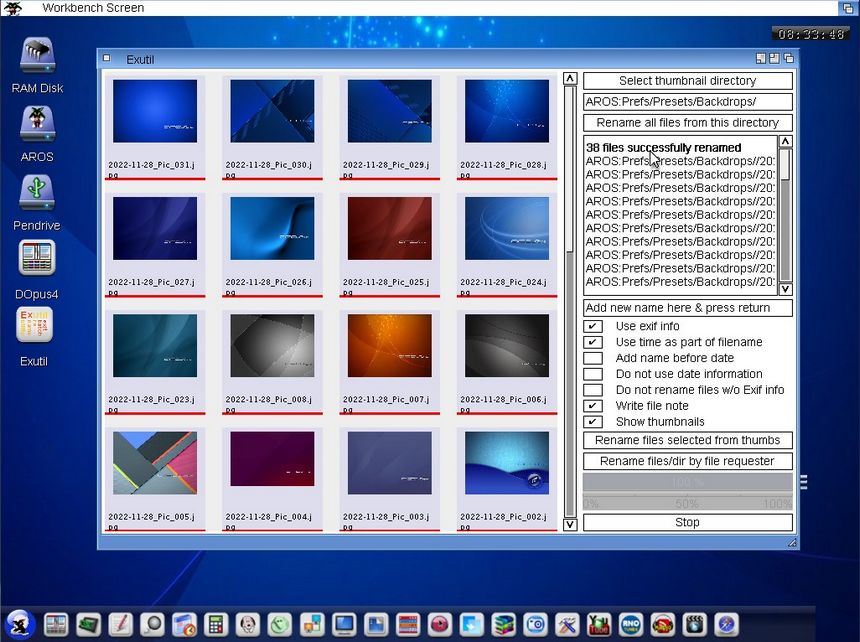Disable the Use exif info checkbox
This screenshot has height=642, width=860.
[593, 326]
